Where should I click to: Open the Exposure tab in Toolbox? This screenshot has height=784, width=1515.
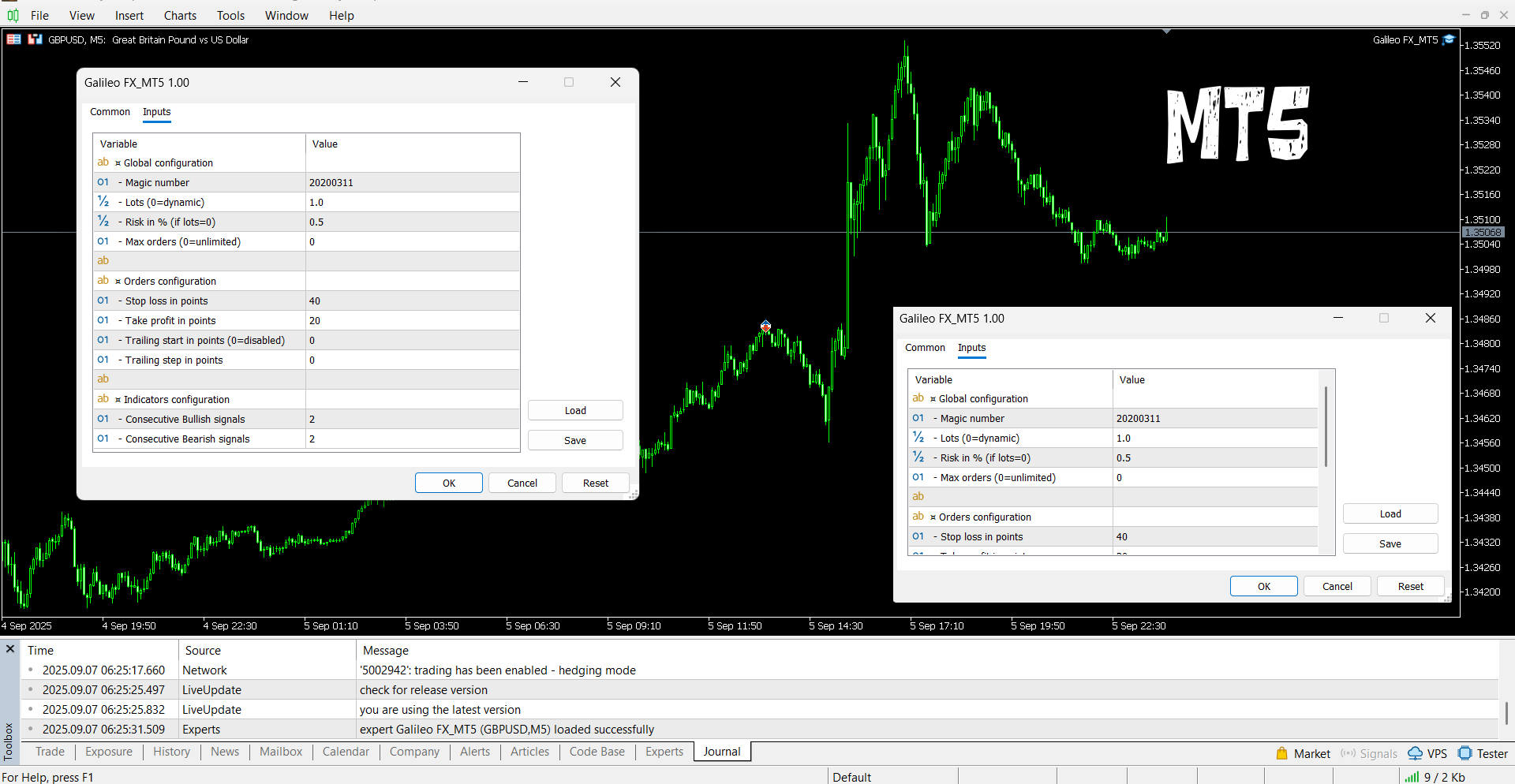[109, 752]
